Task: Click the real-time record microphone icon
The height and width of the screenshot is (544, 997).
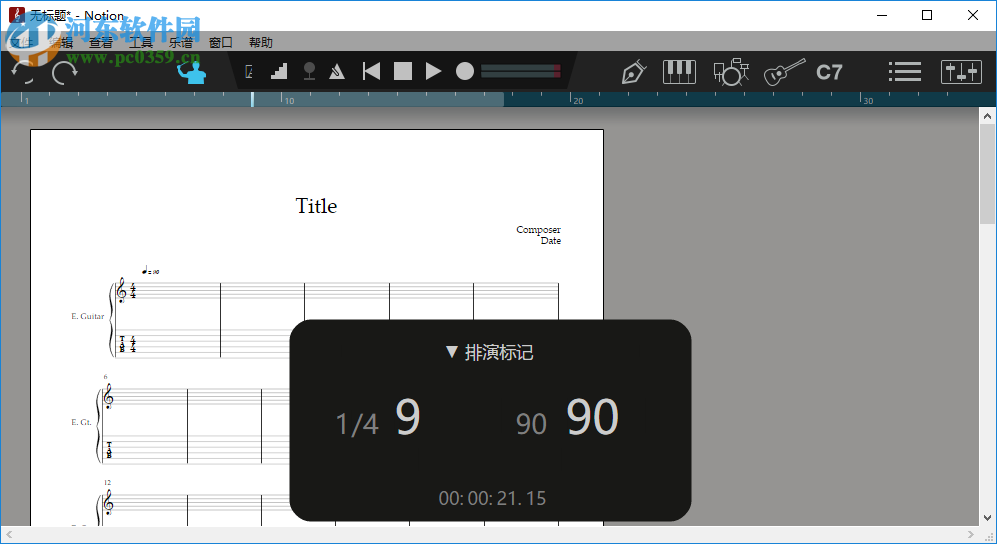Action: [310, 71]
